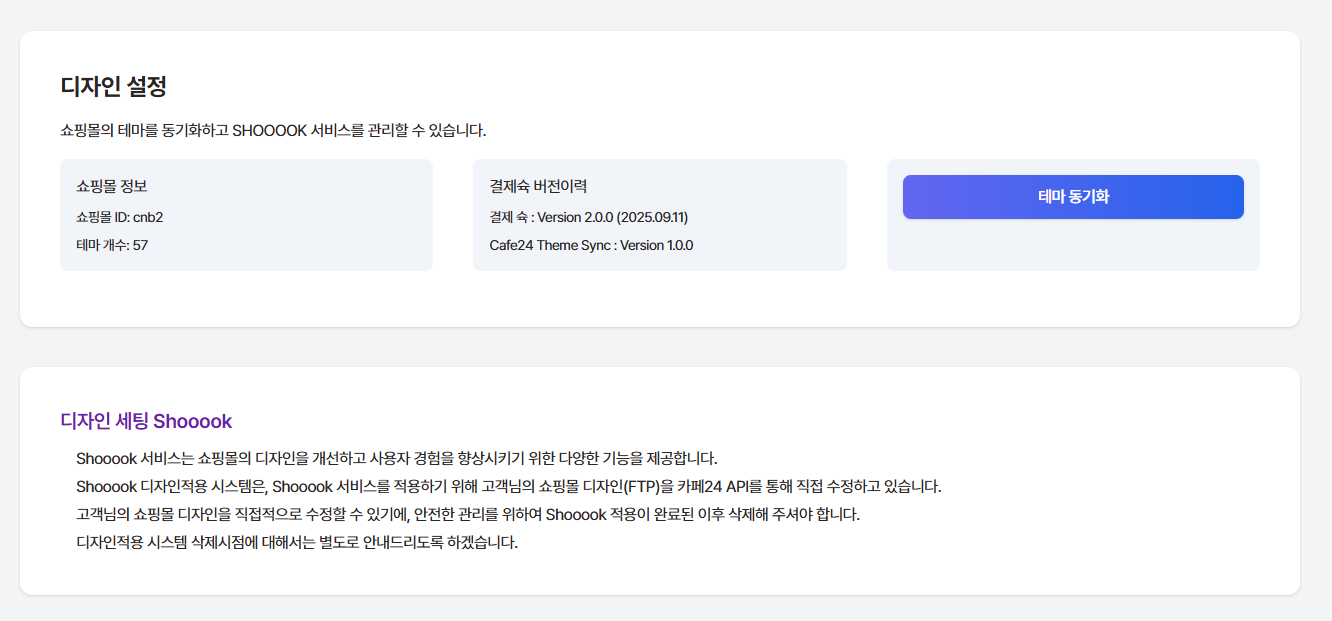Viewport: 1332px width, 621px height.
Task: Click the 테마 동기화 button
Action: (x=1073, y=197)
